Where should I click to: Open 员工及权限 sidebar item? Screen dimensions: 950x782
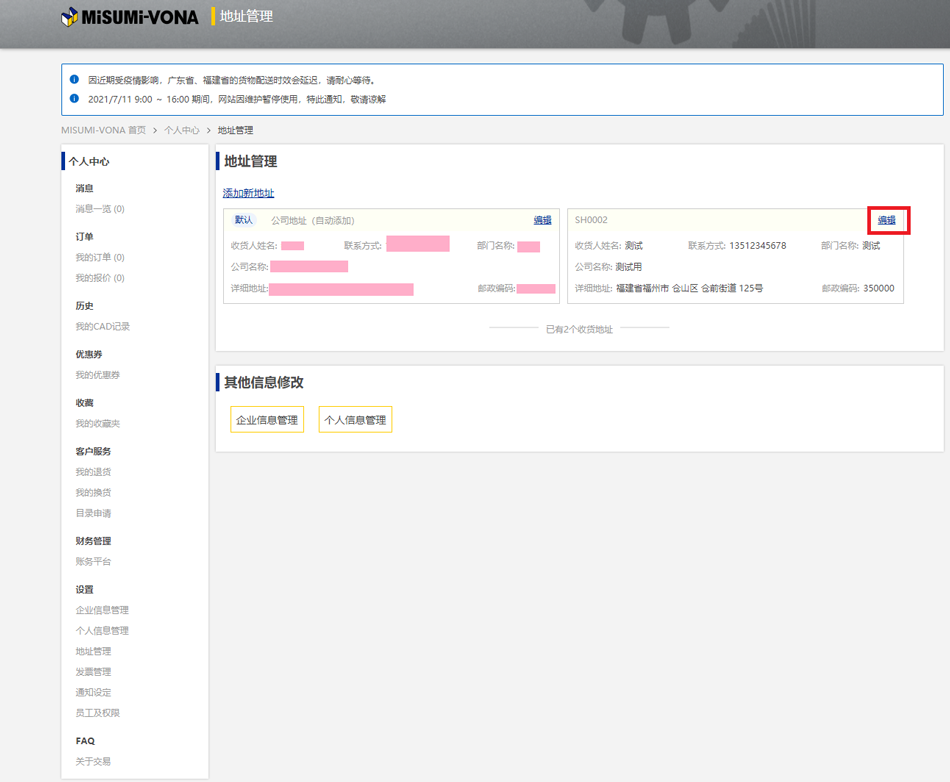97,713
